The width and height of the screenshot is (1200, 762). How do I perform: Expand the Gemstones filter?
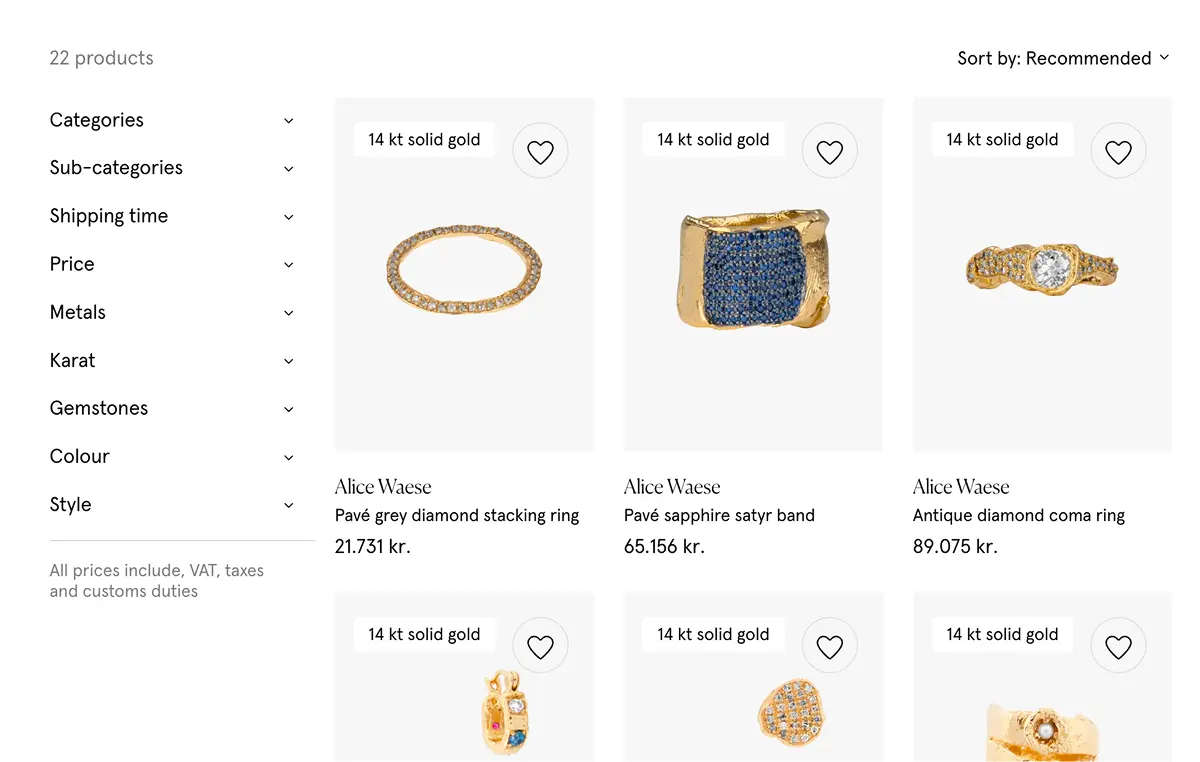tap(172, 408)
